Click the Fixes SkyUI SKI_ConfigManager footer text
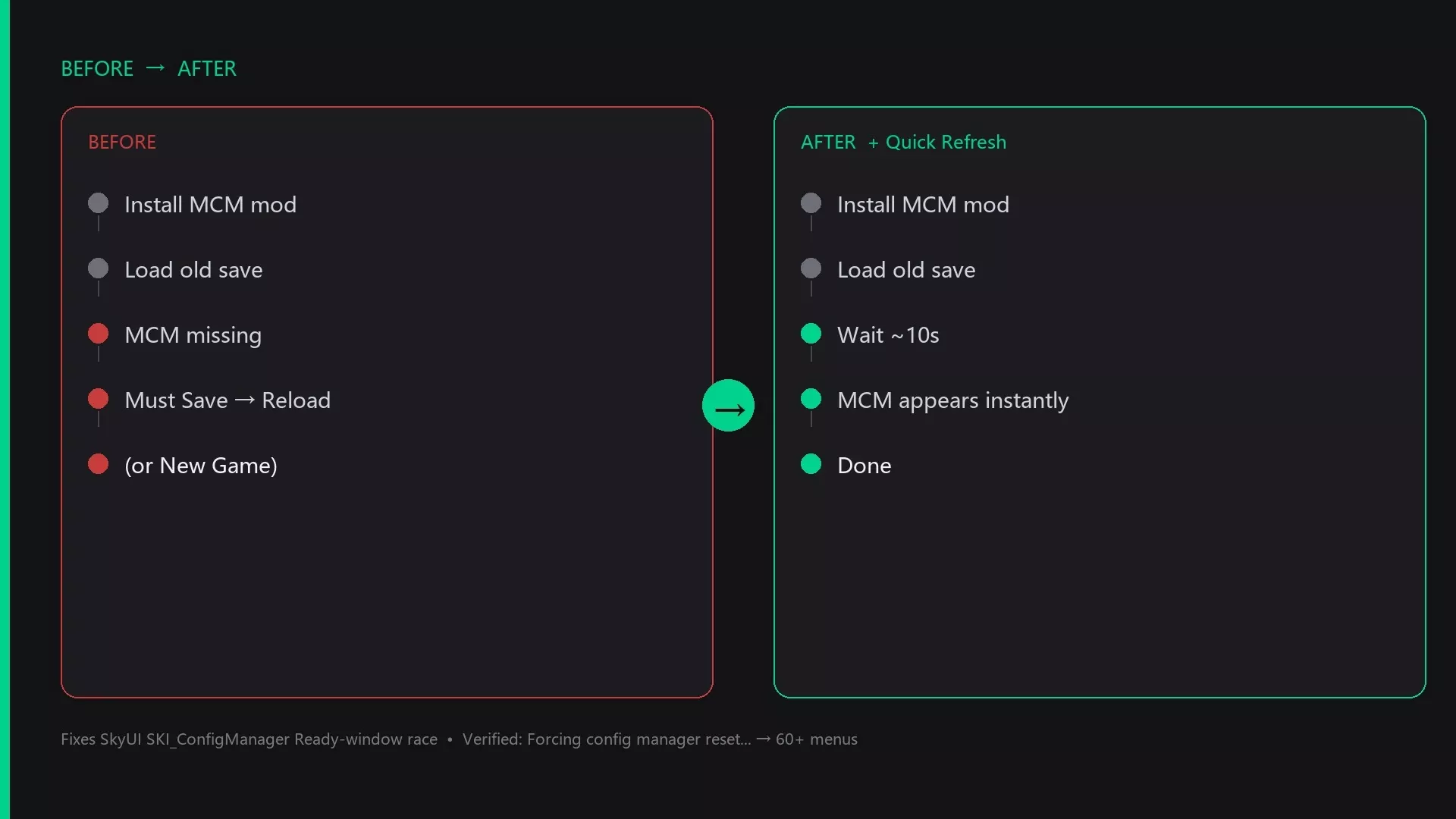Viewport: 1456px width, 819px height. tap(249, 739)
